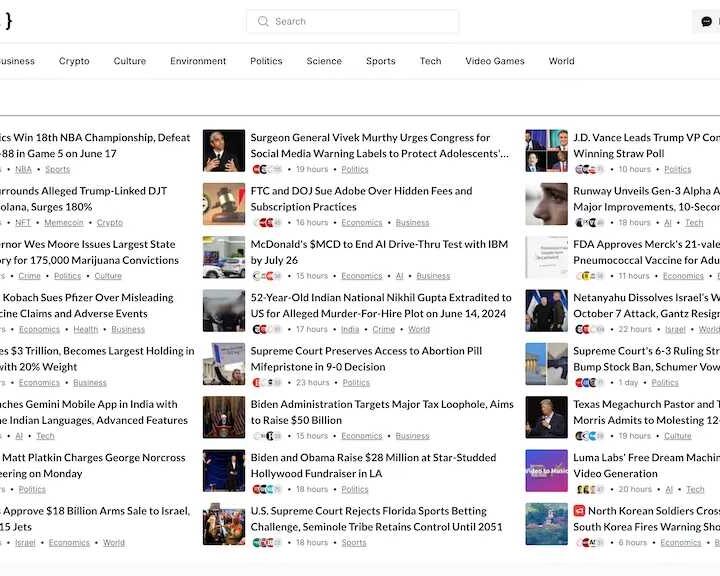Select the Environment category tab
720x576 pixels.
pos(198,61)
